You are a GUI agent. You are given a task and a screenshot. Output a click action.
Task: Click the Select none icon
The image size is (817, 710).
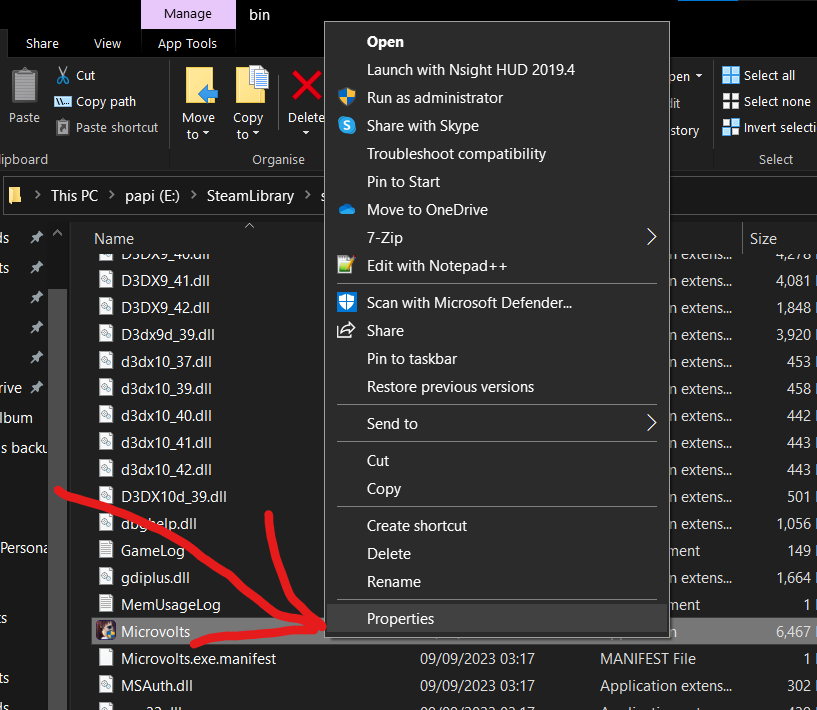[x=731, y=101]
